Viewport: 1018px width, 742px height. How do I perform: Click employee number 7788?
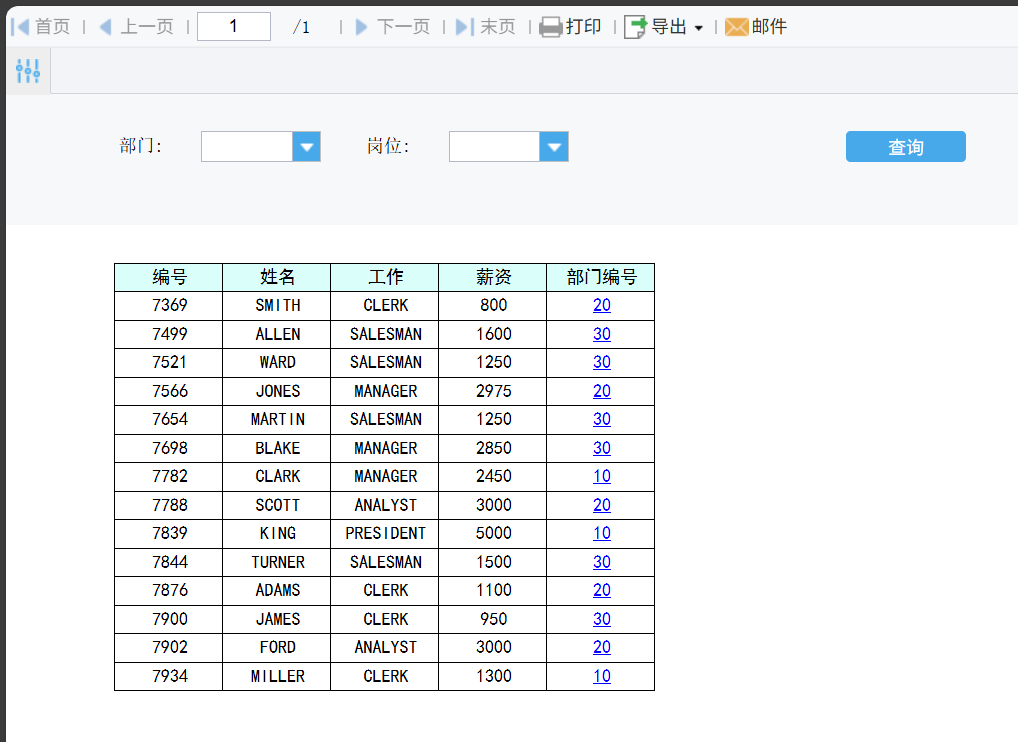click(x=169, y=505)
